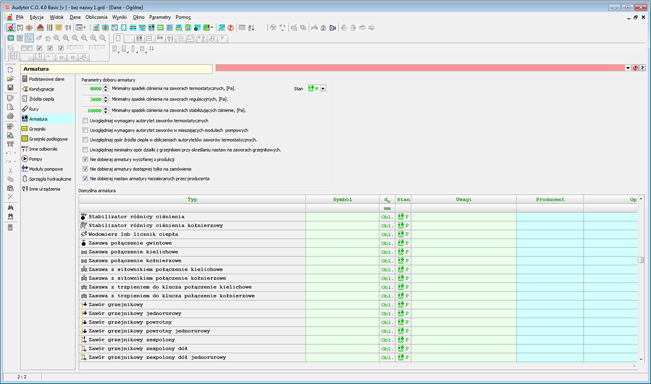Uncheck Nie dobieraj armatury dostępnej tylko na zamówienie
Viewport: 651px width, 384px height.
85,169
